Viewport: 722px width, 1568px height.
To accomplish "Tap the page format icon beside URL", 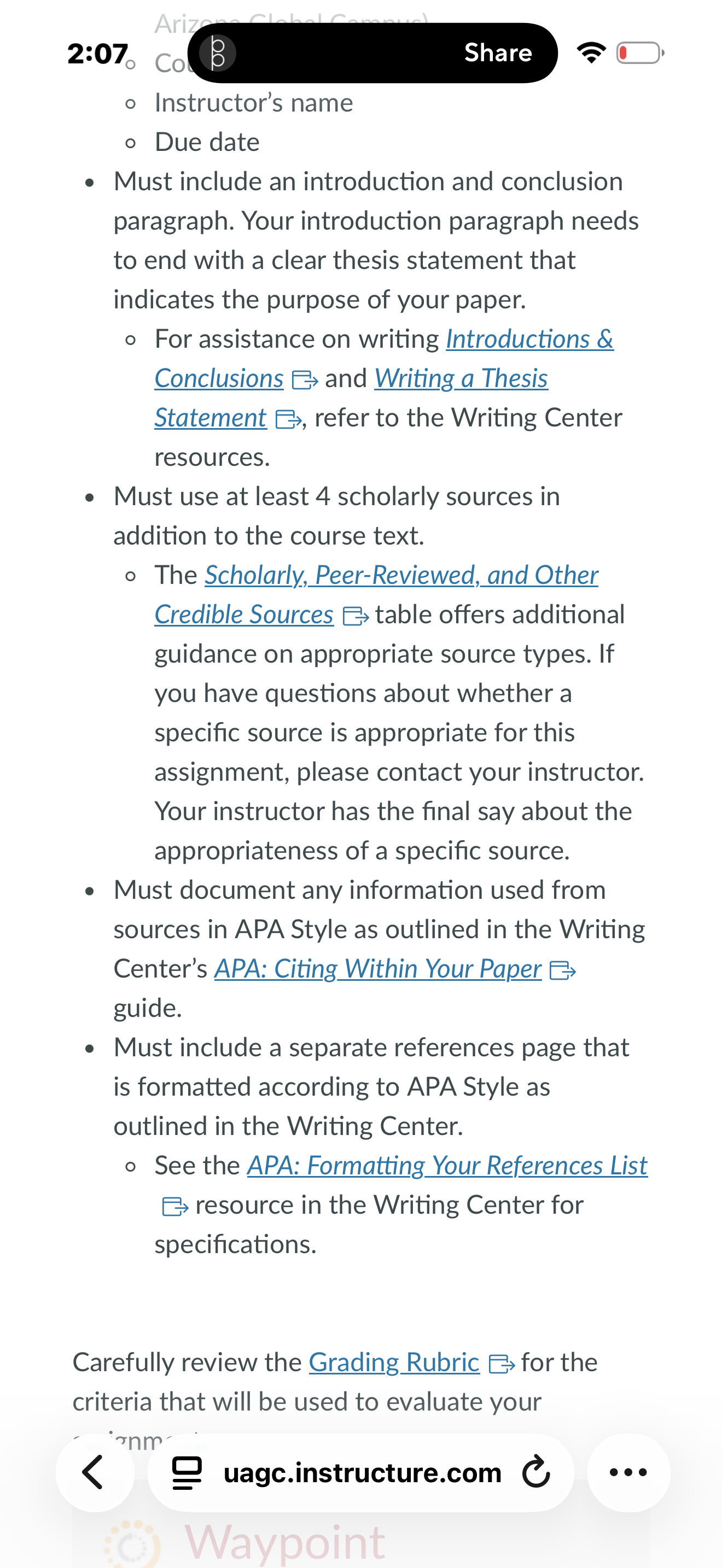I will coord(187,1472).
